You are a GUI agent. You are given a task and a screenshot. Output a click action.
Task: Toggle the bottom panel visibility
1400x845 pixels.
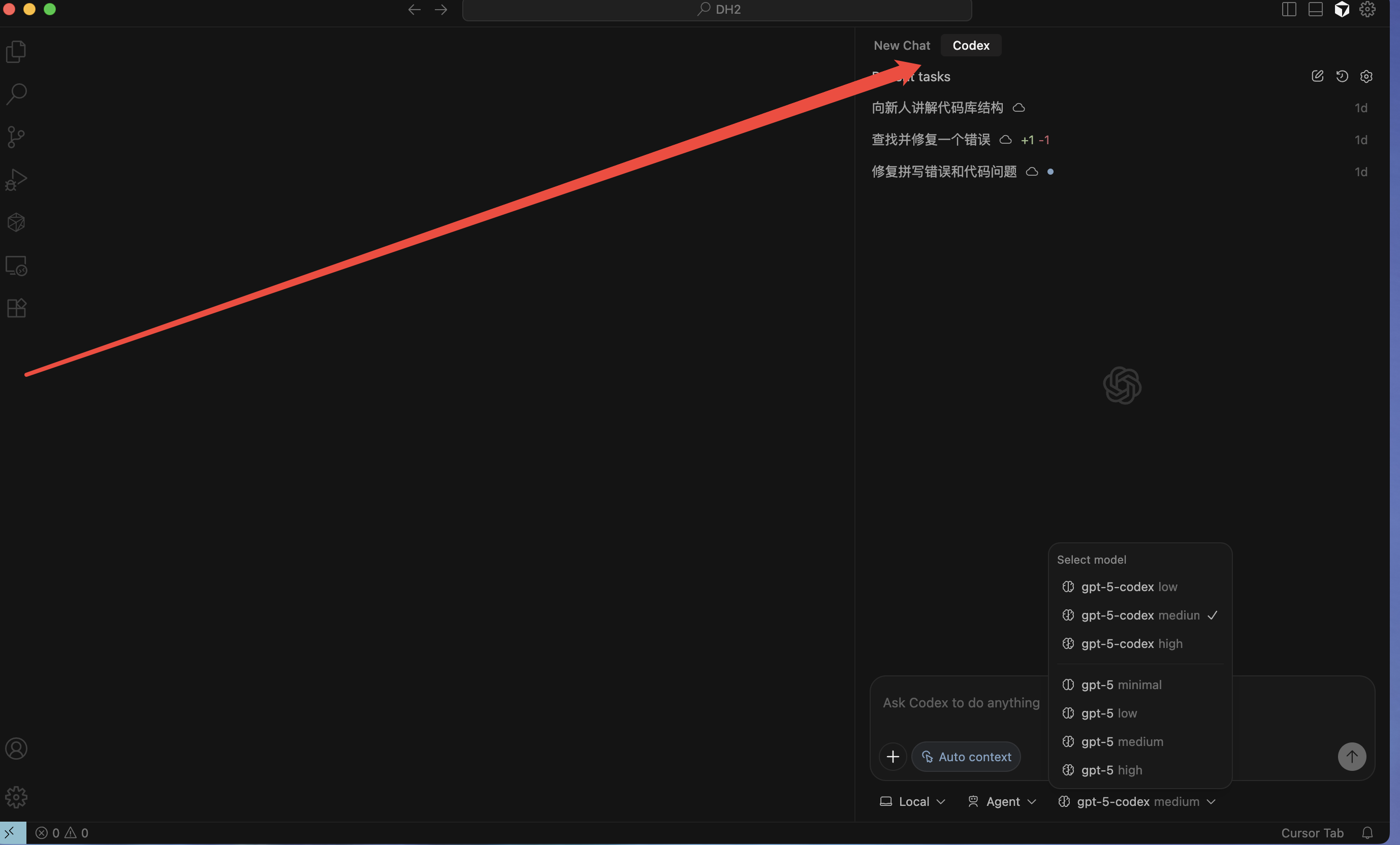(x=1316, y=9)
